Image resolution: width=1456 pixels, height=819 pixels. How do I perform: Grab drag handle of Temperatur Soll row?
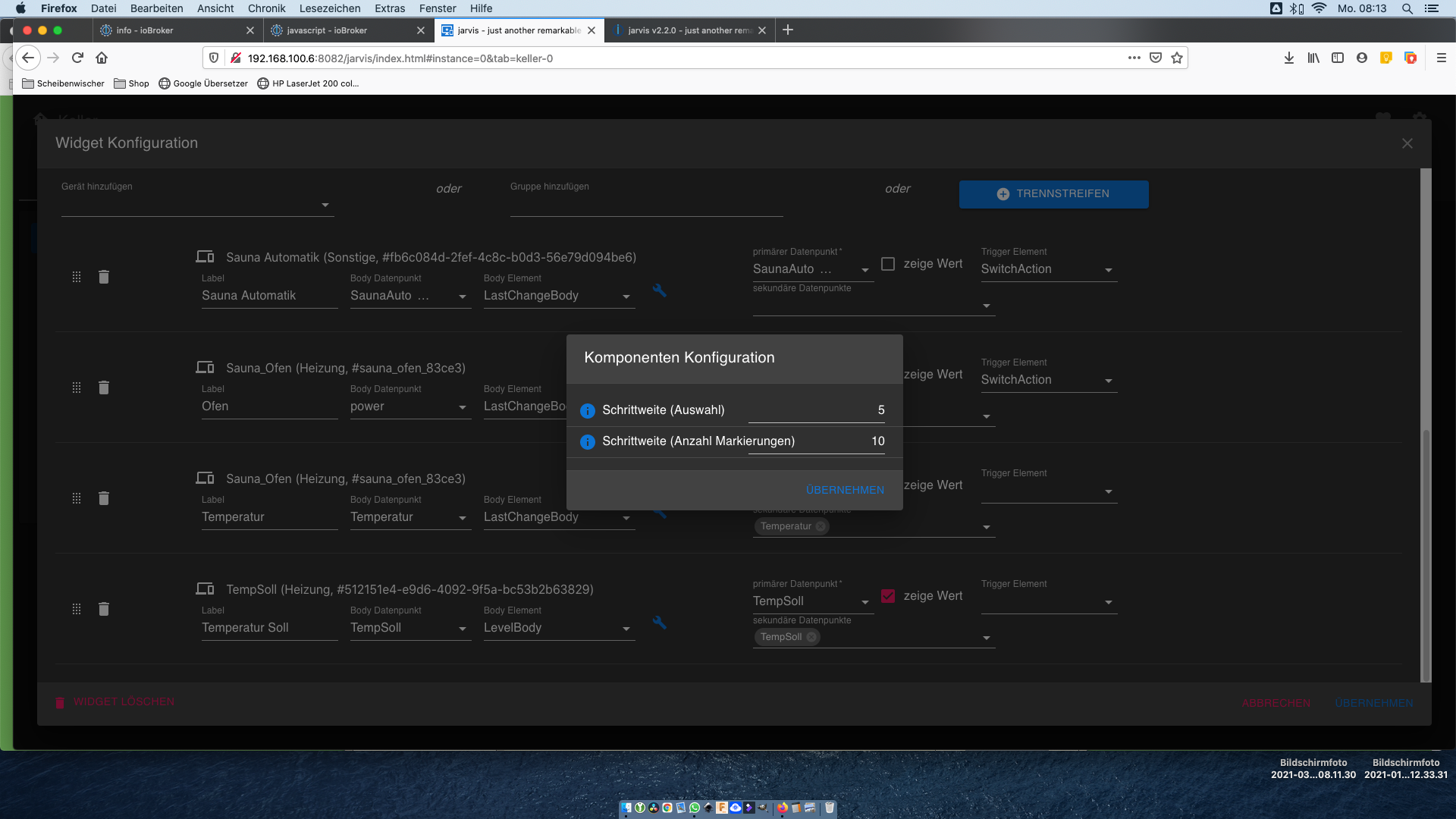click(x=77, y=609)
